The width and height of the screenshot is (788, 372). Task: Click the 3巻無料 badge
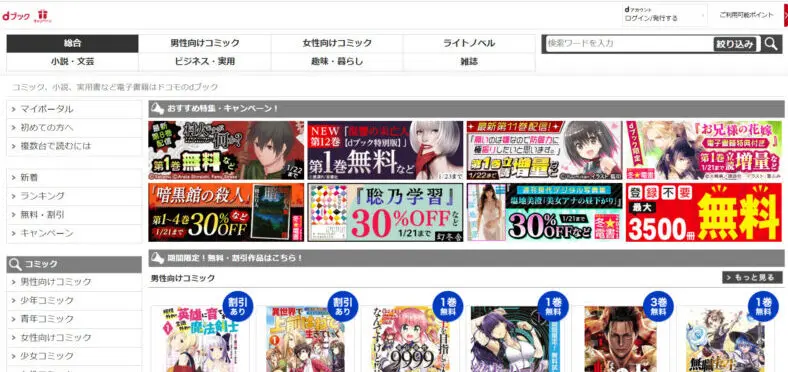pos(658,307)
